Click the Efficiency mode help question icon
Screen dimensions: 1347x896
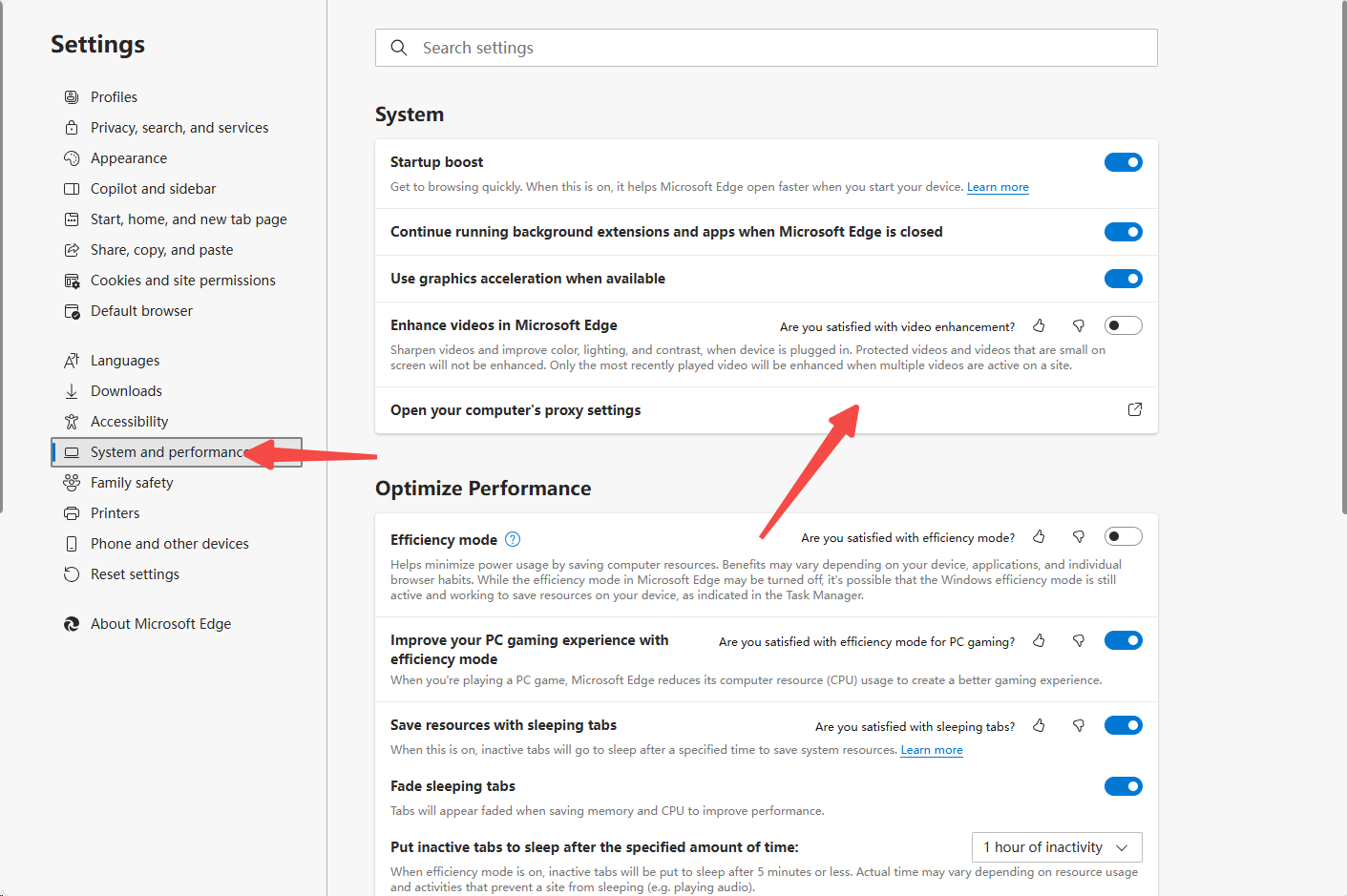(513, 539)
